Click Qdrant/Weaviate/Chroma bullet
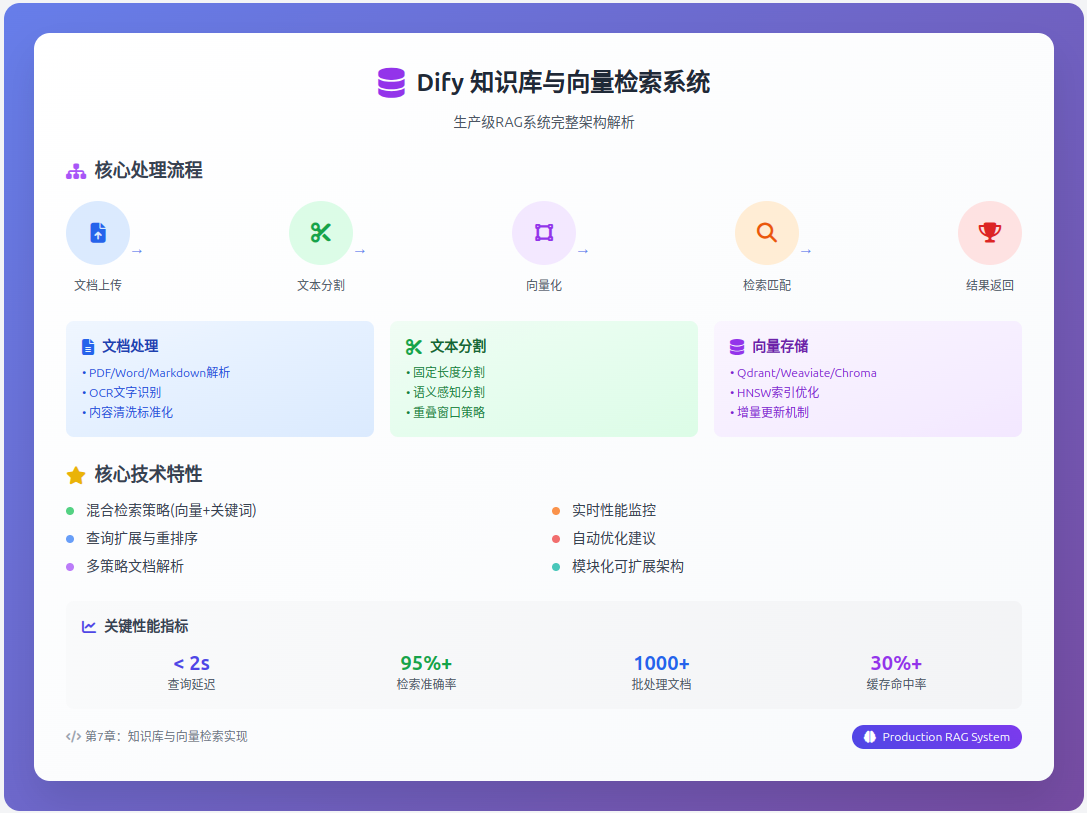 [x=803, y=373]
